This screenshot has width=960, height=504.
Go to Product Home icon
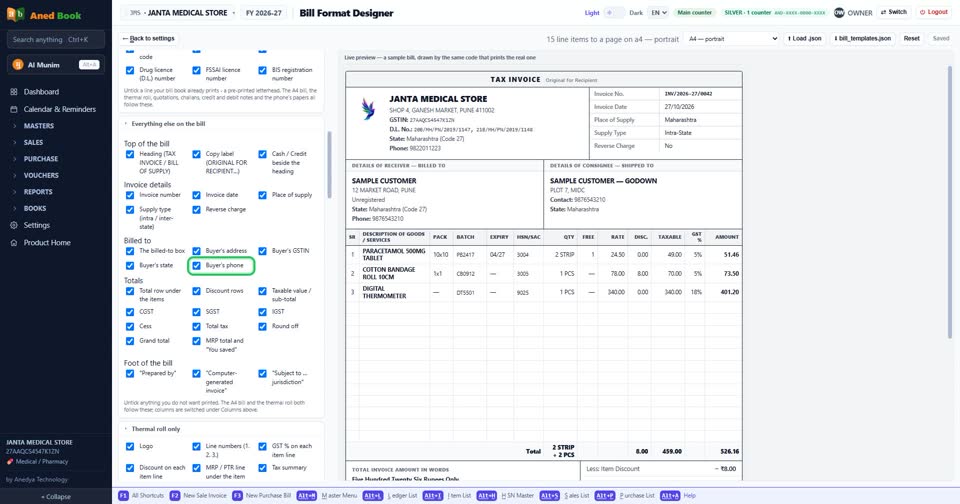click(x=13, y=243)
